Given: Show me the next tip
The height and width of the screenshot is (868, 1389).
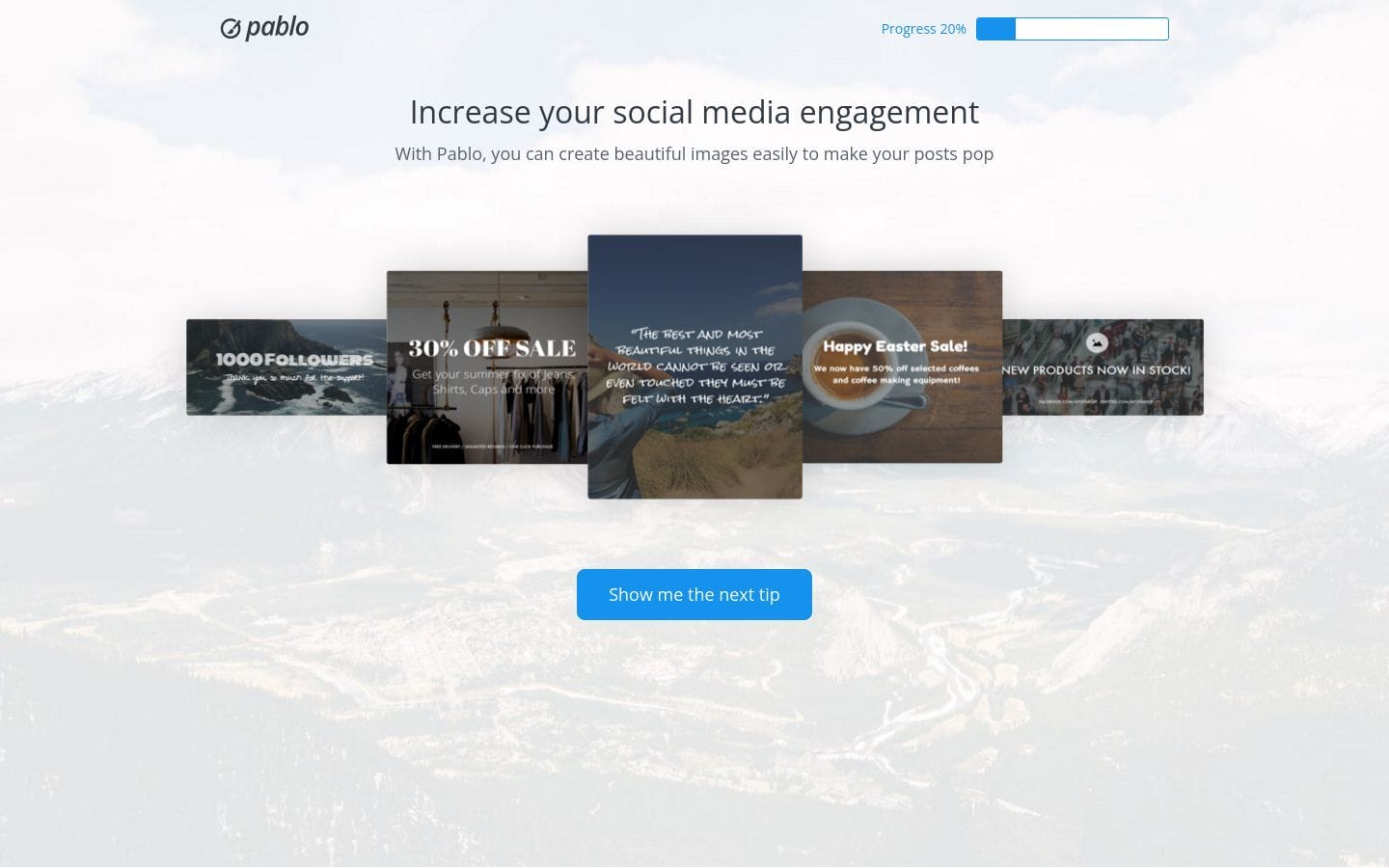Looking at the screenshot, I should tap(694, 594).
